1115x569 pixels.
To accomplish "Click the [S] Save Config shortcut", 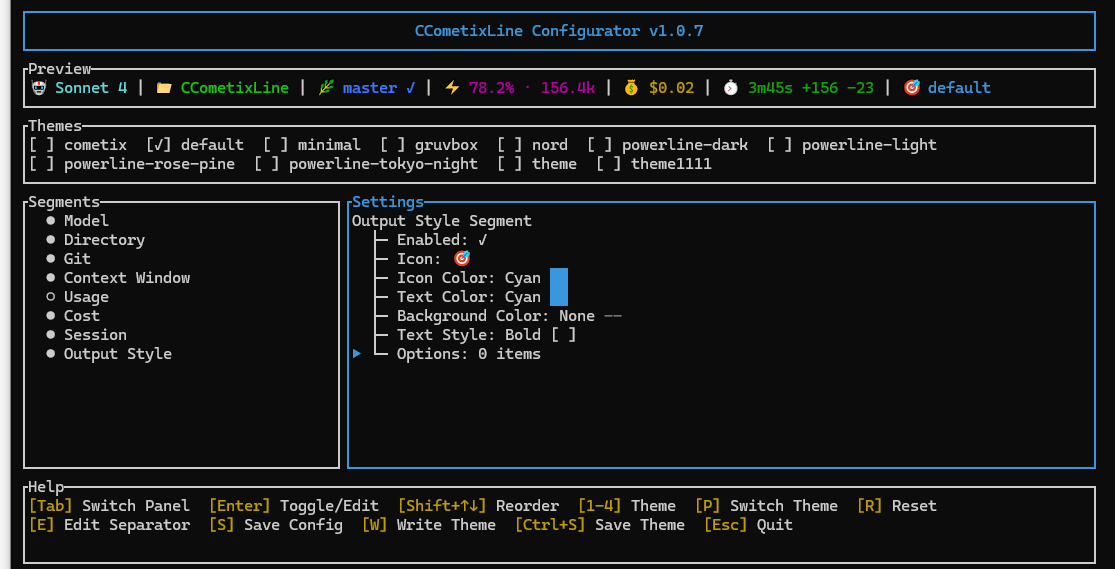I will point(276,525).
